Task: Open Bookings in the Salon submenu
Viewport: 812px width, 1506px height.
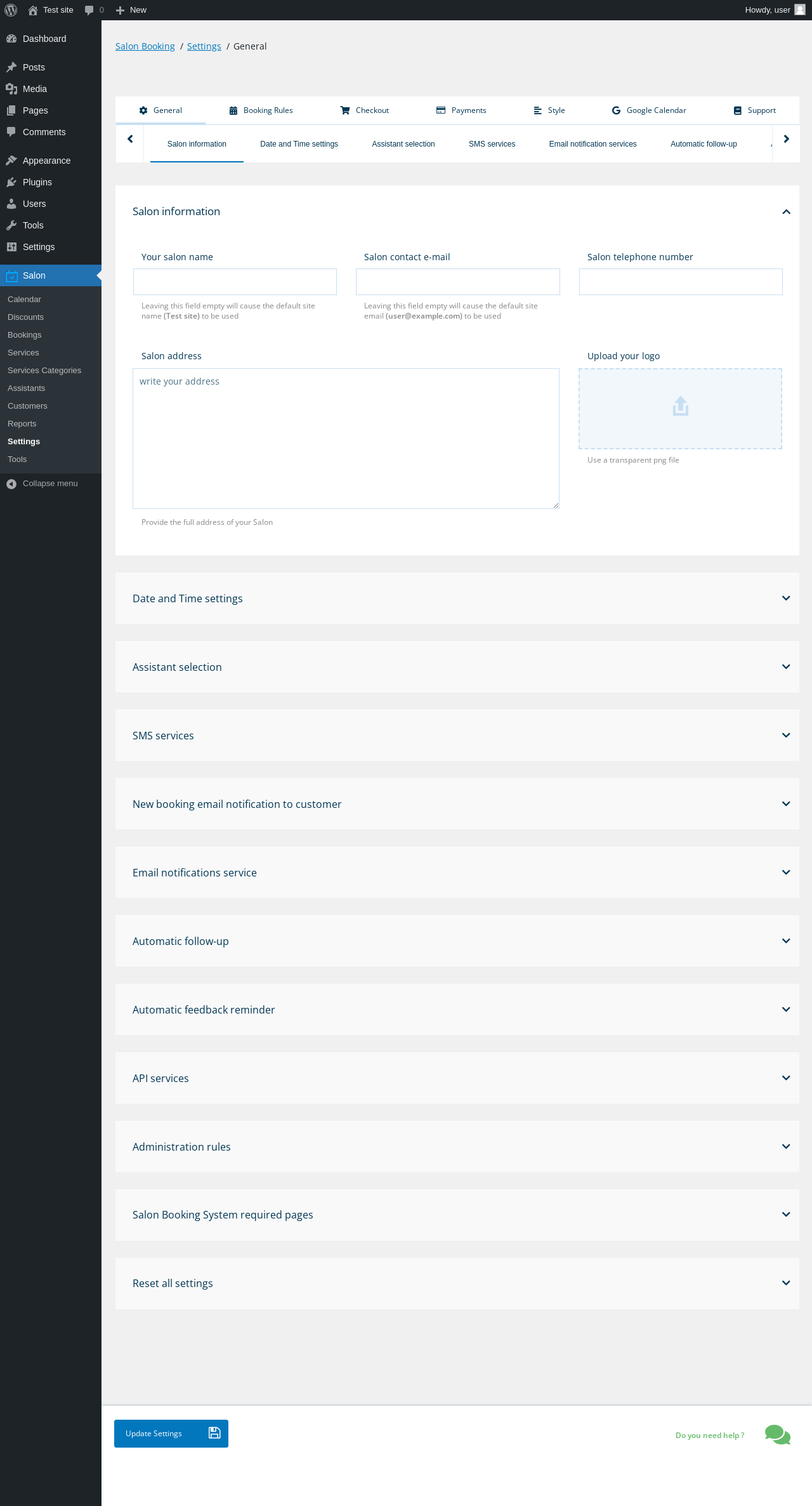Action: click(25, 335)
